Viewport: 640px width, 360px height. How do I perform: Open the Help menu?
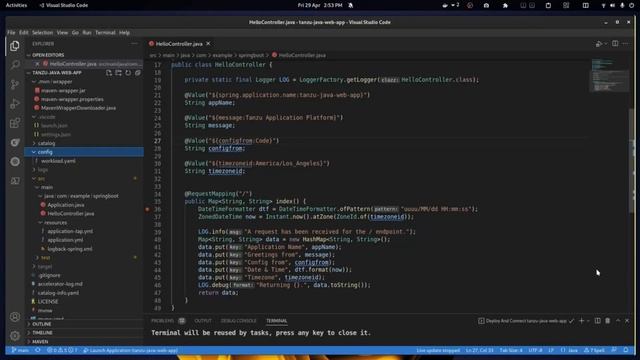pyautogui.click(x=124, y=33)
